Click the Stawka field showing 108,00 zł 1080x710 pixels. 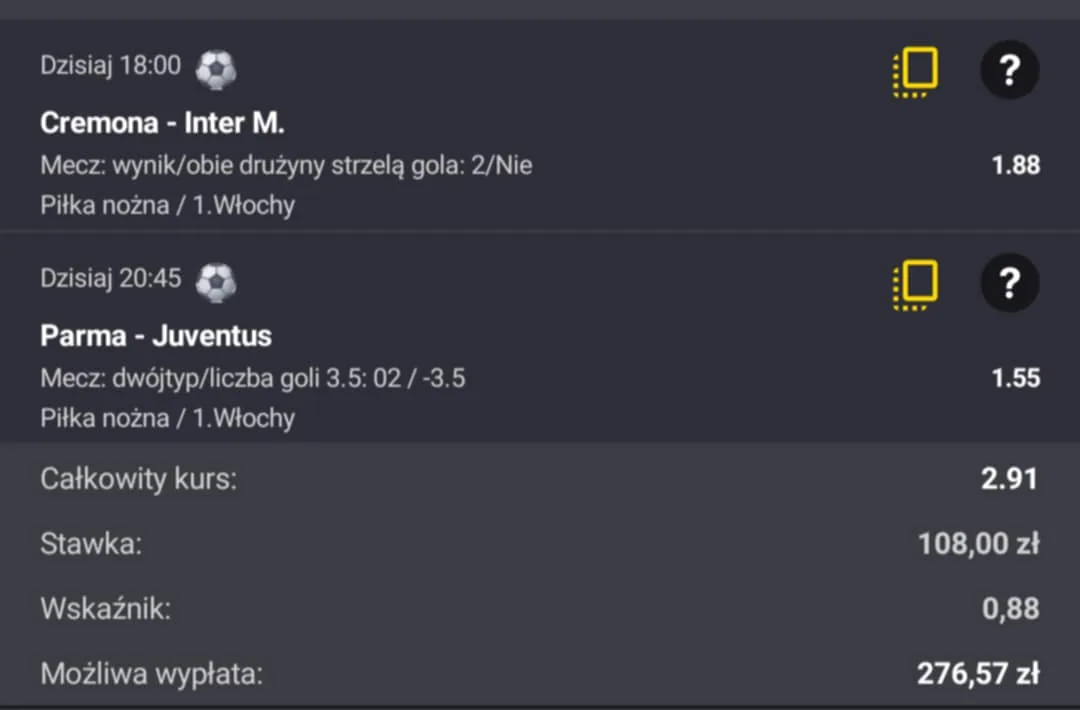pos(979,544)
